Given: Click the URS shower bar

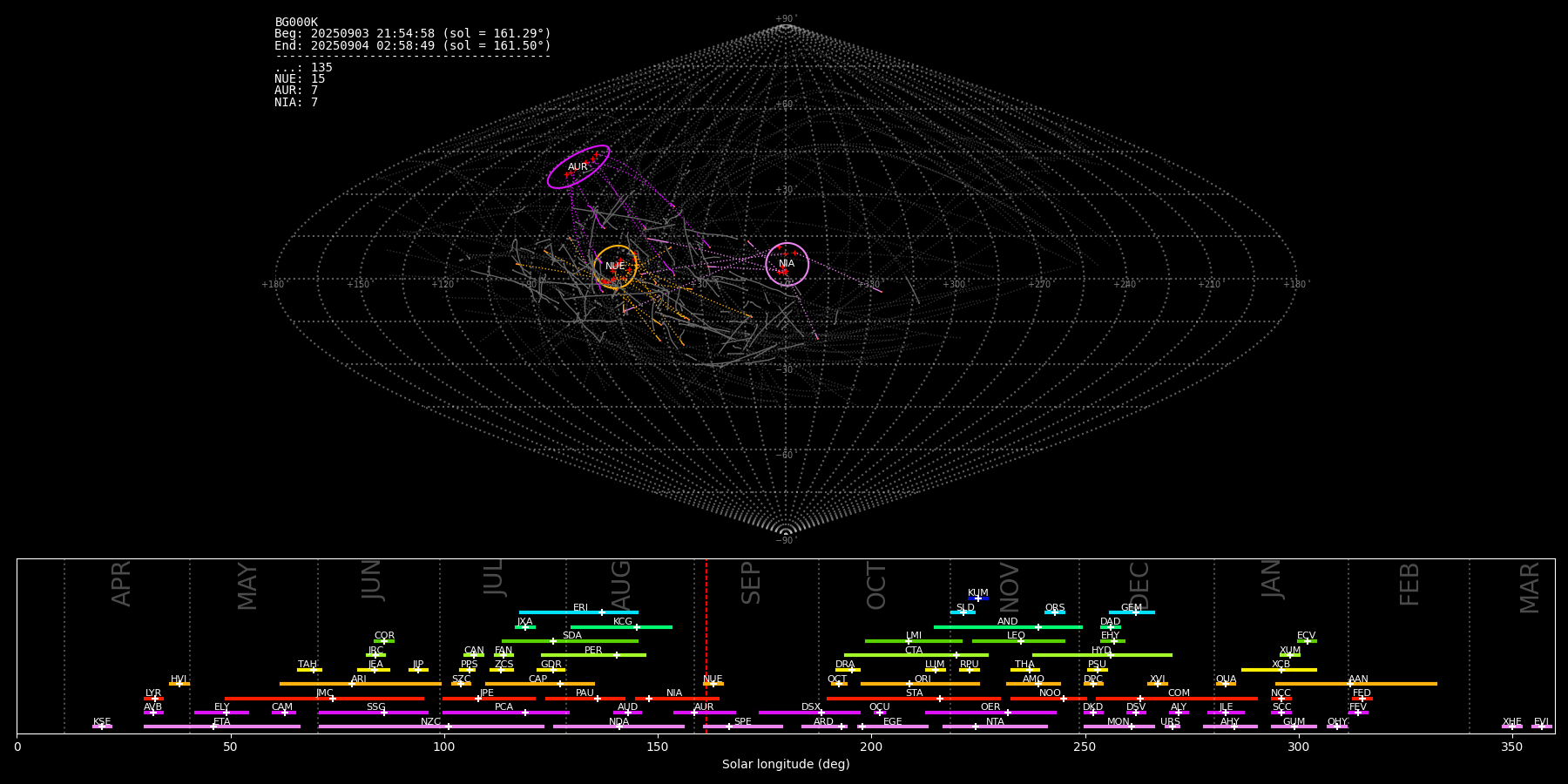Looking at the screenshot, I should [x=1172, y=727].
